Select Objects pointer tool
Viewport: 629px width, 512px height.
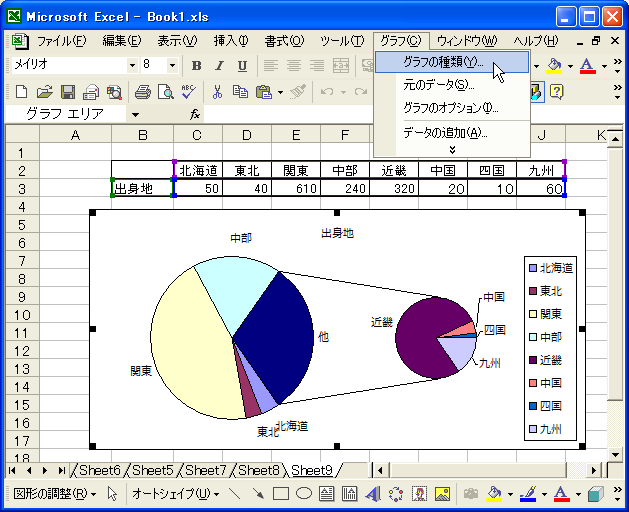112,494
